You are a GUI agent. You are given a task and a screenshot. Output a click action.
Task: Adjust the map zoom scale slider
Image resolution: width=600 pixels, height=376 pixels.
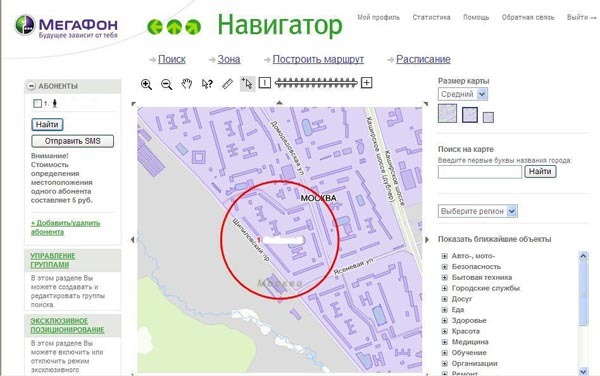(x=316, y=82)
